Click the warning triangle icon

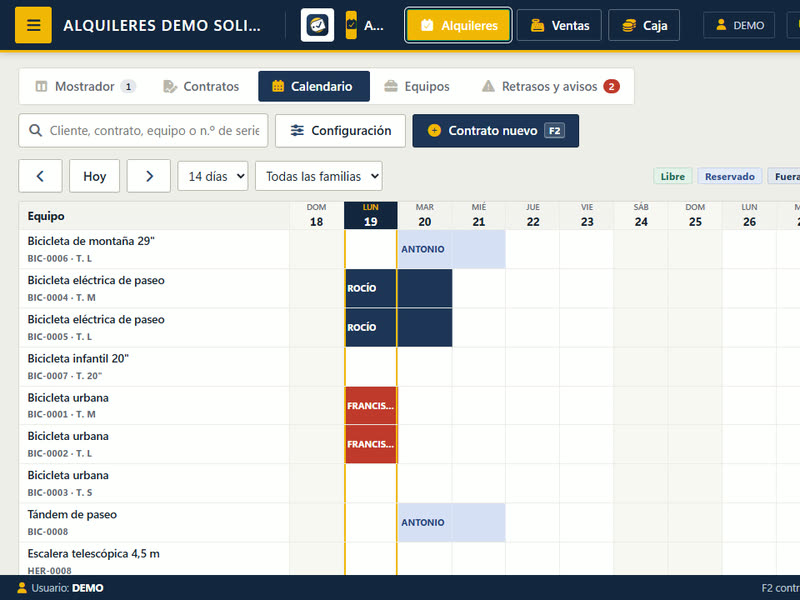coord(488,86)
